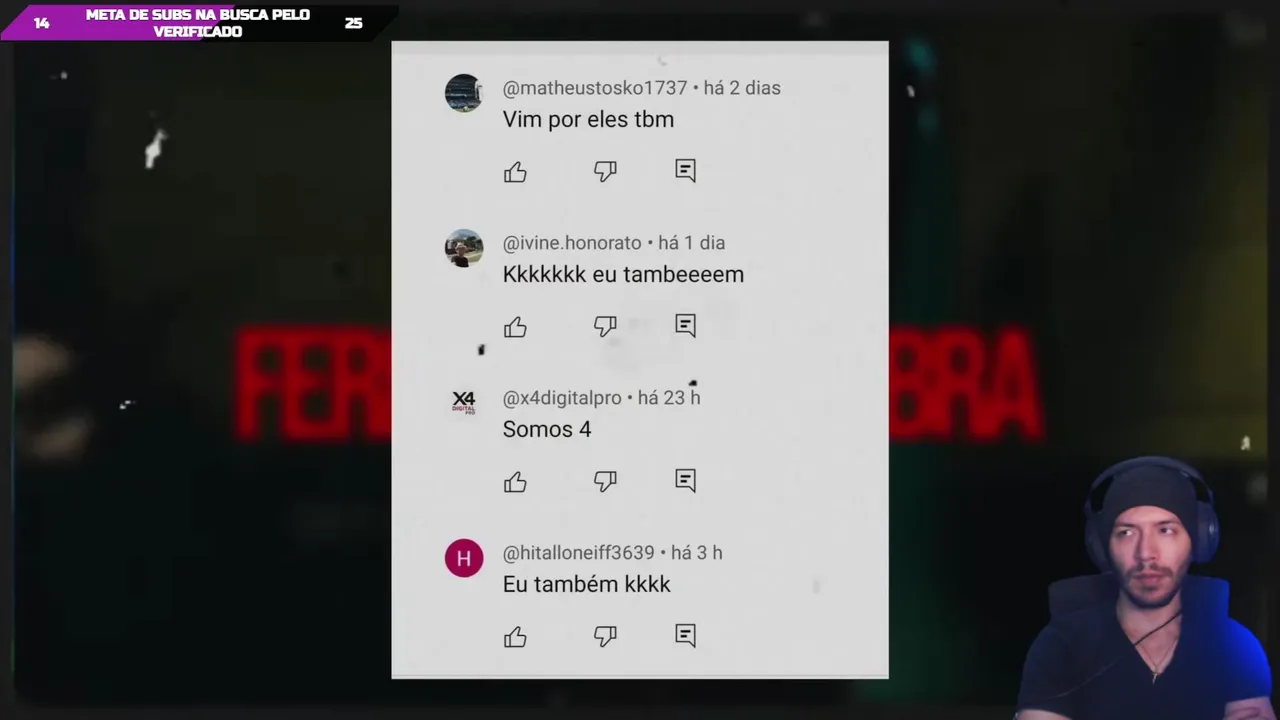Open the @matheustosko1737 profile link

(x=595, y=88)
